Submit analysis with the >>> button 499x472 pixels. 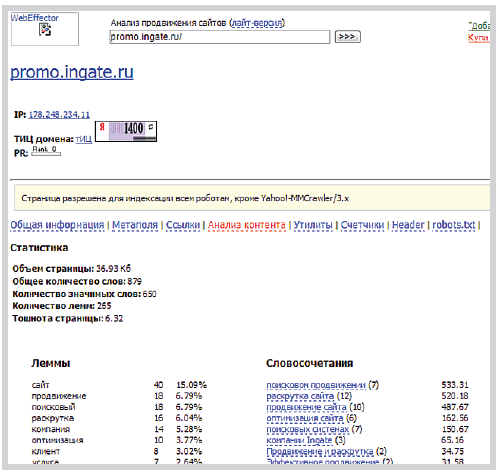pyautogui.click(x=347, y=37)
